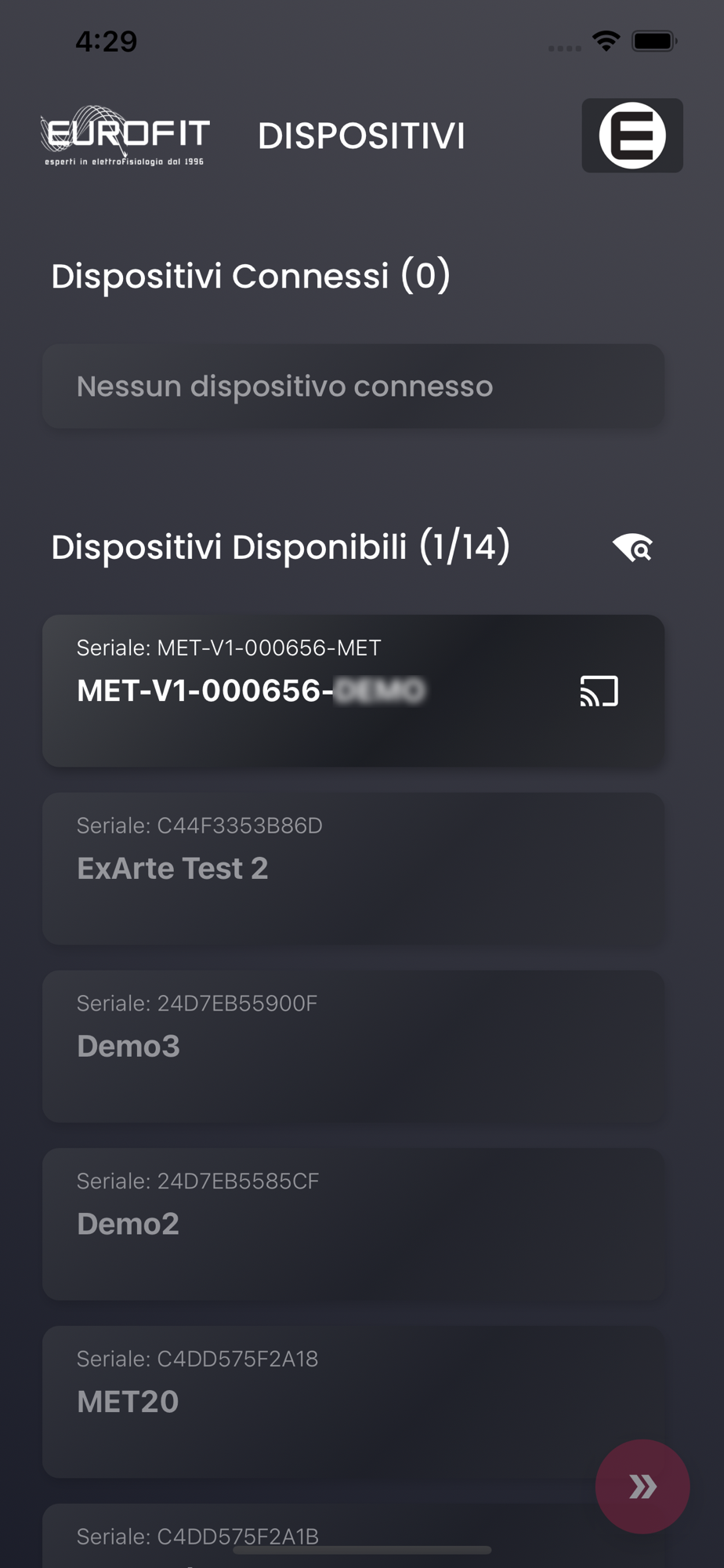724x1568 pixels.
Task: Tap serial label C44F3353B86D
Action: [200, 826]
